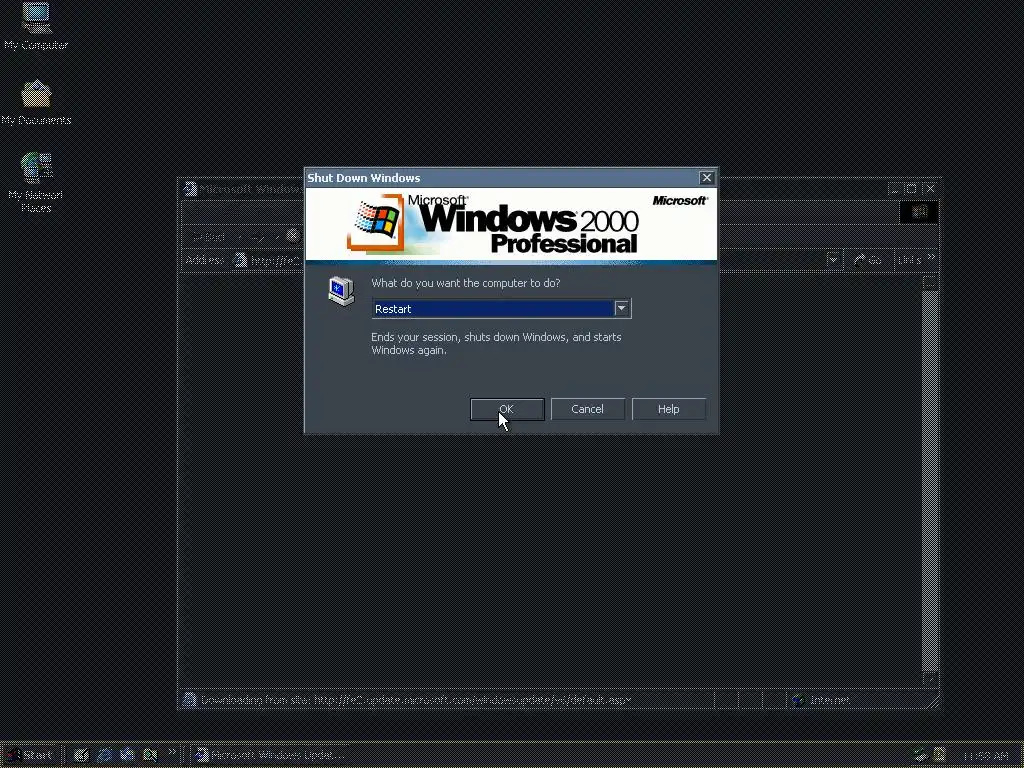This screenshot has height=768, width=1024.
Task: Click Cancel in Shut Down Windows dialog
Action: 587,409
